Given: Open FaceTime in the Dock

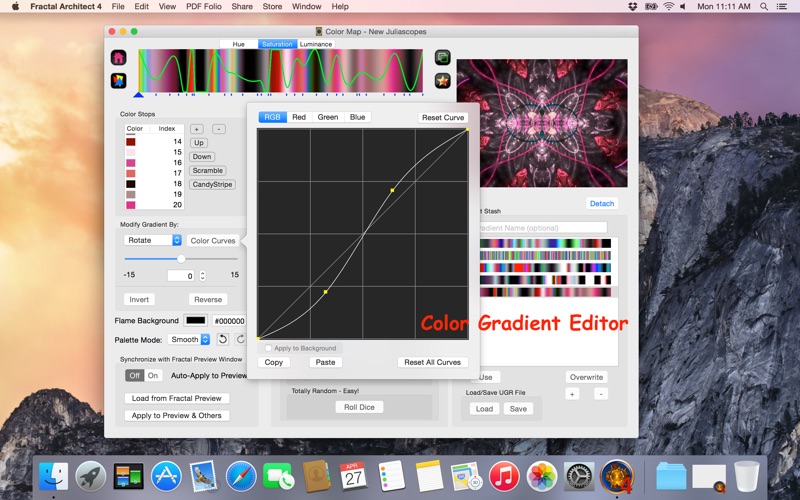Looking at the screenshot, I should pyautogui.click(x=278, y=477).
